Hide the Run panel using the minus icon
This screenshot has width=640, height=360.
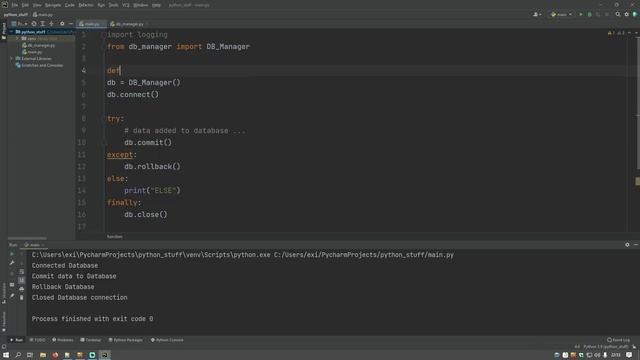click(x=636, y=244)
